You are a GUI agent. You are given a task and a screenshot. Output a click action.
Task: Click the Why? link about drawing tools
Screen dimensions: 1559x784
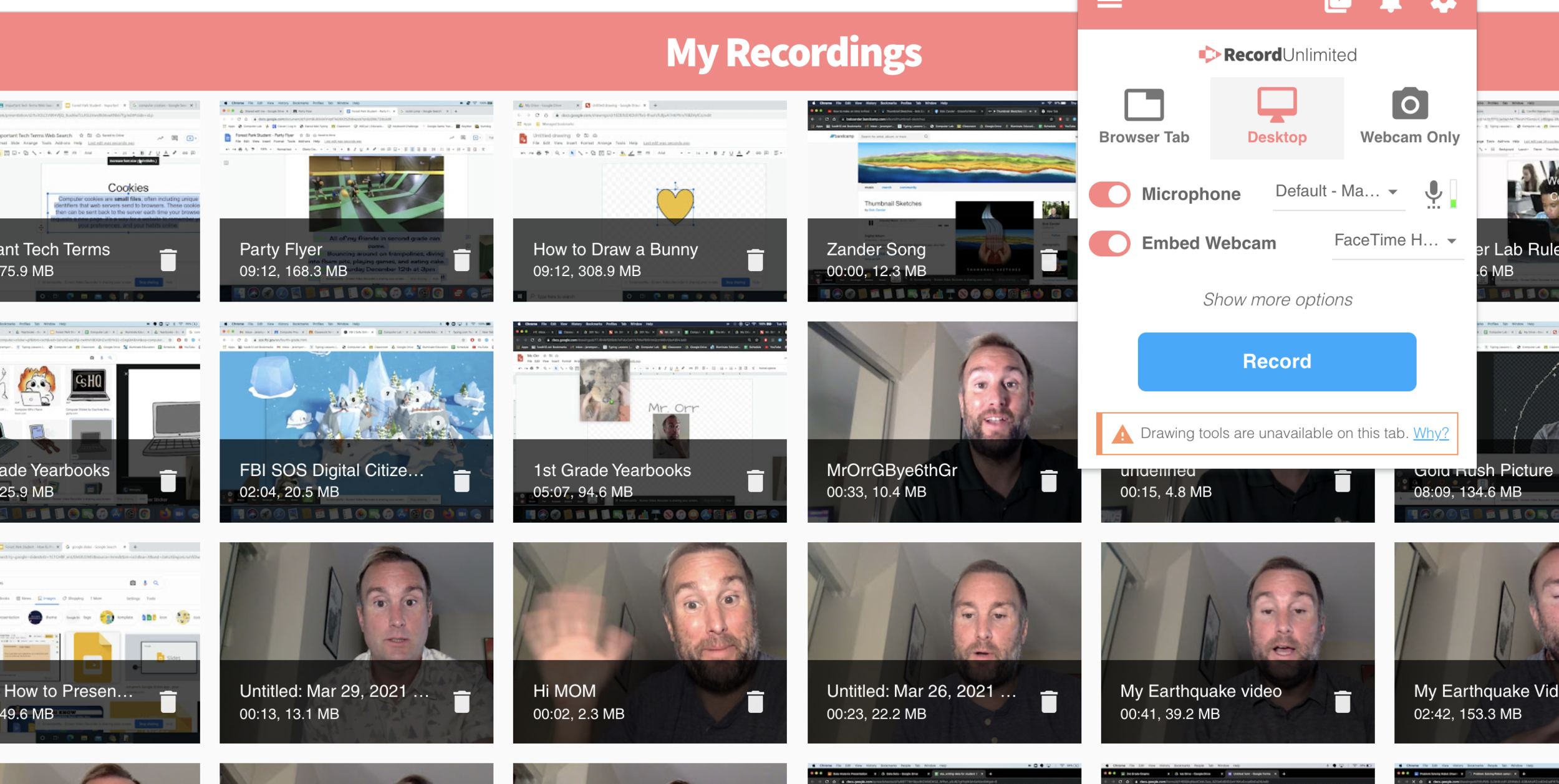(x=1430, y=433)
